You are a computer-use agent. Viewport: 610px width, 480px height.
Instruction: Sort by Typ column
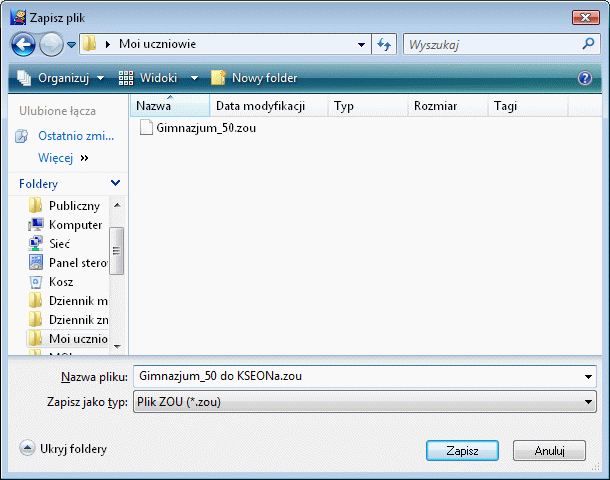point(368,105)
